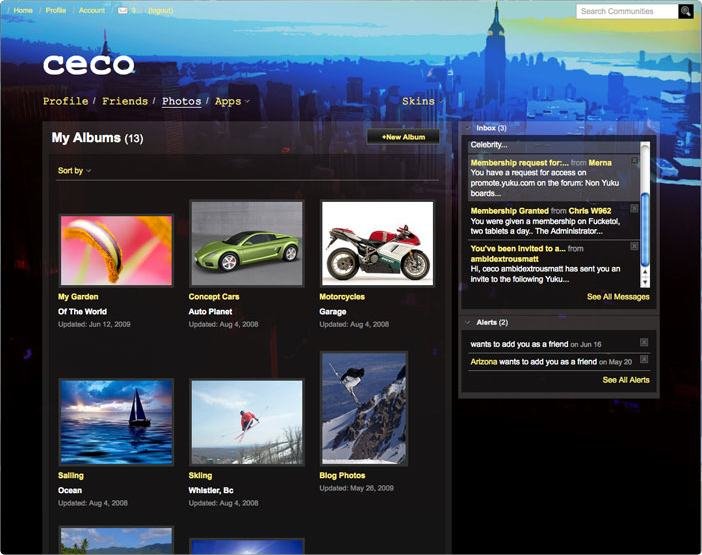Image resolution: width=702 pixels, height=555 pixels.
Task: Click the Auto Planet subtitle
Action: (x=210, y=312)
